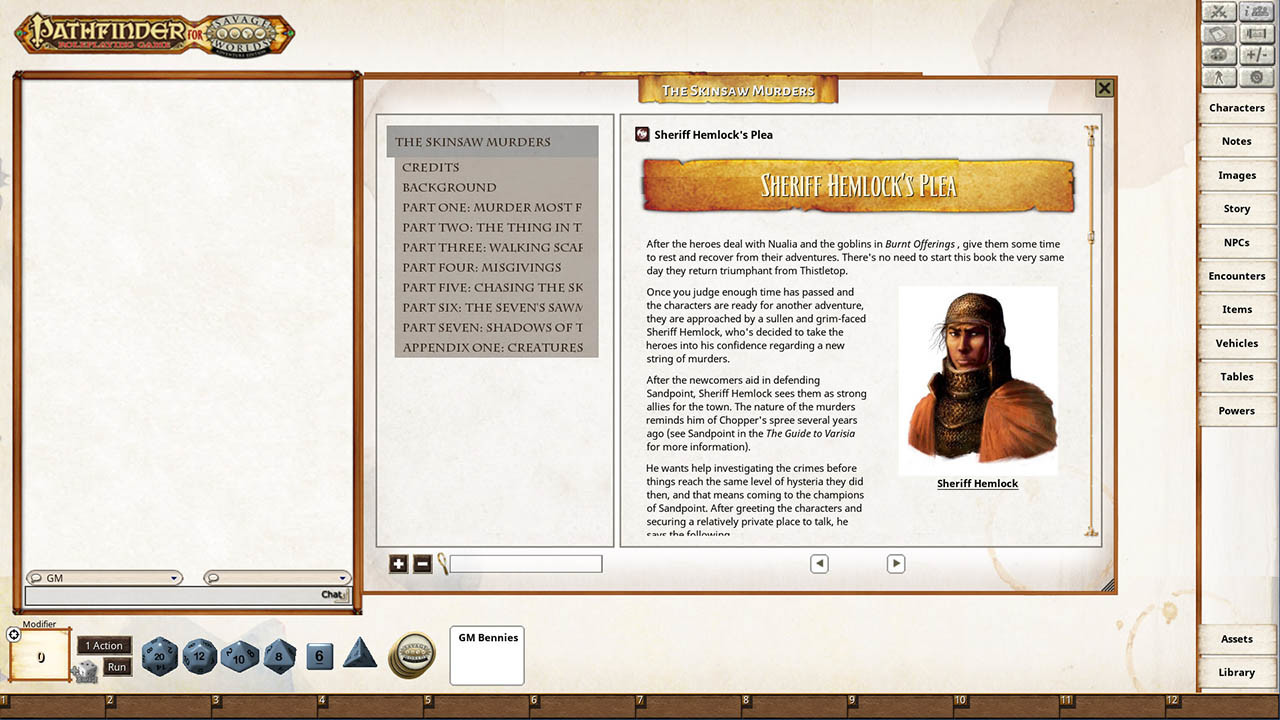The image size is (1280, 720).
Task: Click the search field below the contents list
Action: click(526, 564)
